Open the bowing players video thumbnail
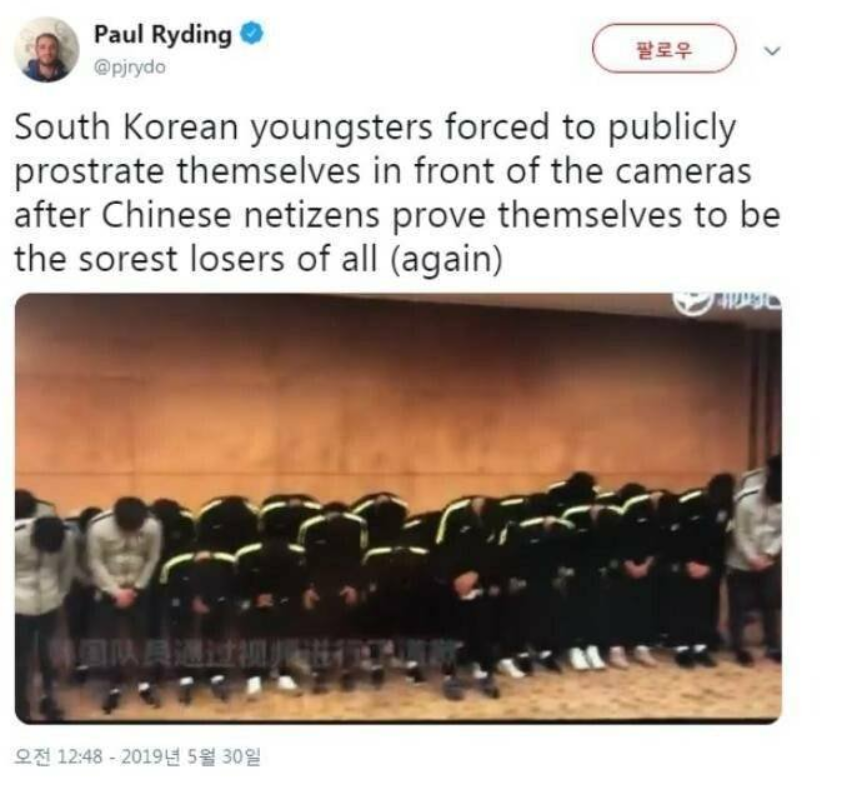Viewport: 859px width, 791px height. [x=398, y=508]
